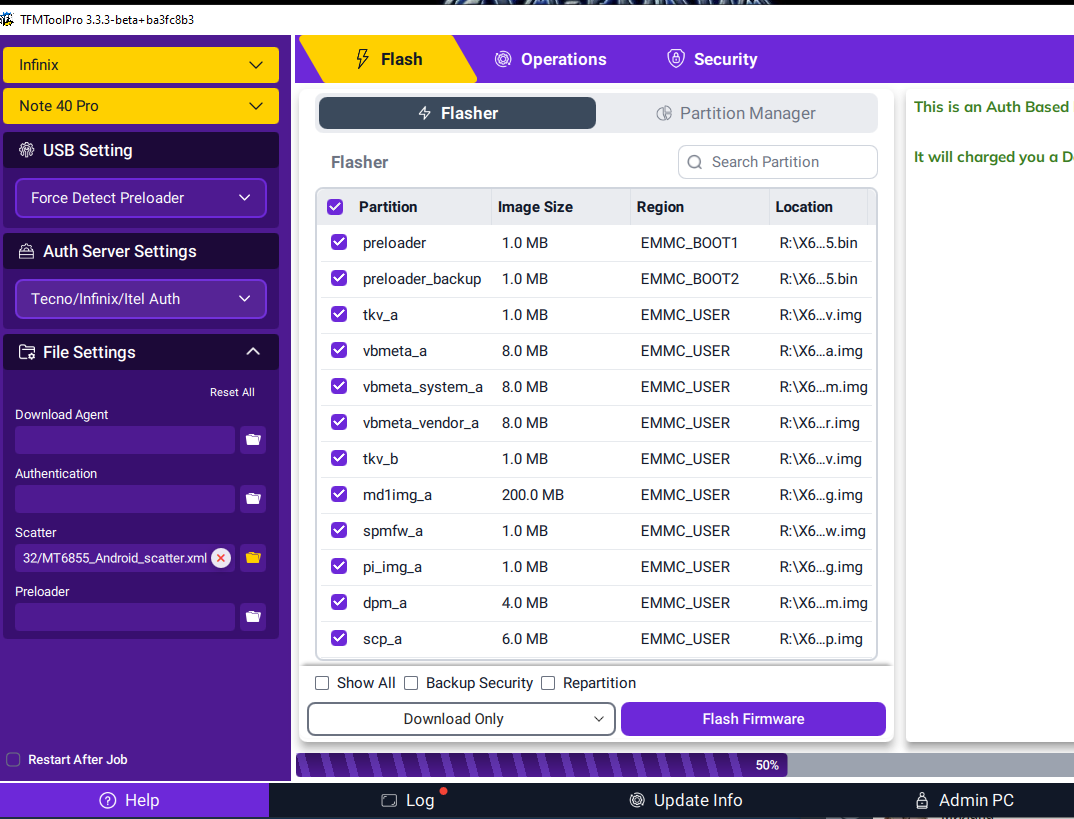The width and height of the screenshot is (1074, 819).
Task: Click the File Settings folder icon
Action: coord(27,352)
